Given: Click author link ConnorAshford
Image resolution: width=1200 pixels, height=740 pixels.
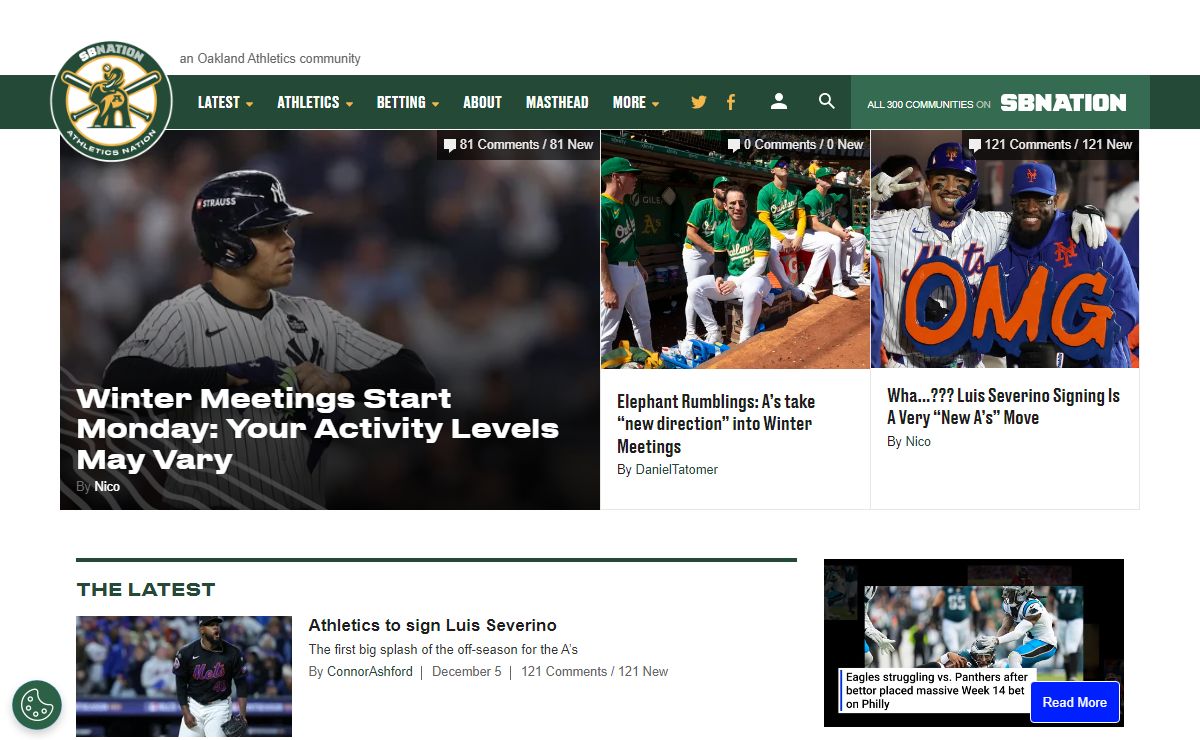Looking at the screenshot, I should click(x=369, y=672).
